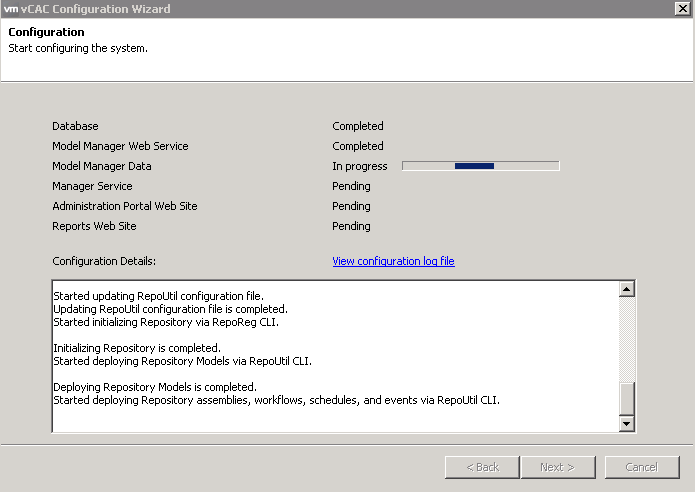Viewport: 695px width, 492px height.
Task: Click the Manager Service label
Action: pos(92,186)
